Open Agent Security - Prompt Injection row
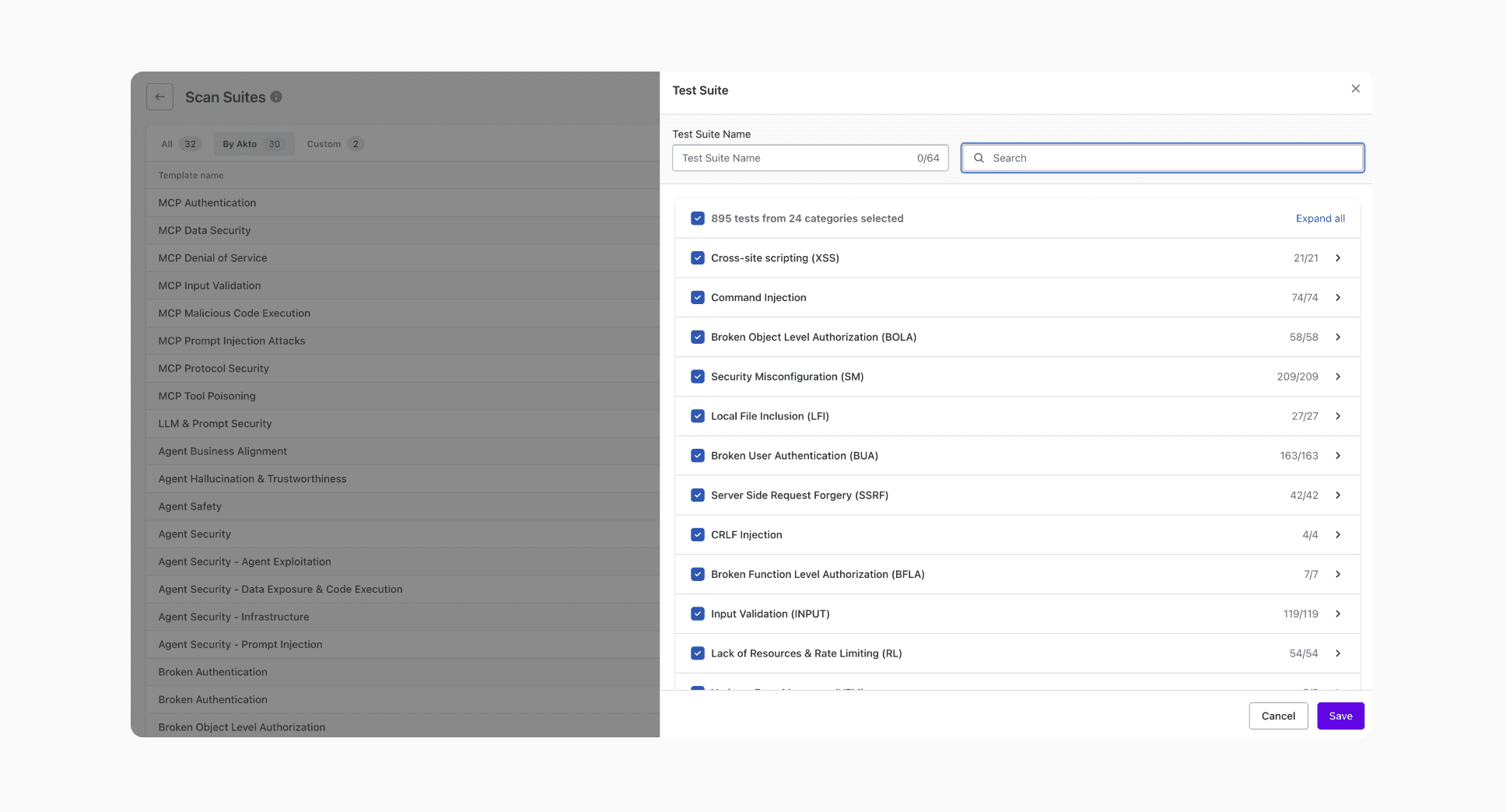Screen dimensions: 1506x812 [x=403, y=645]
